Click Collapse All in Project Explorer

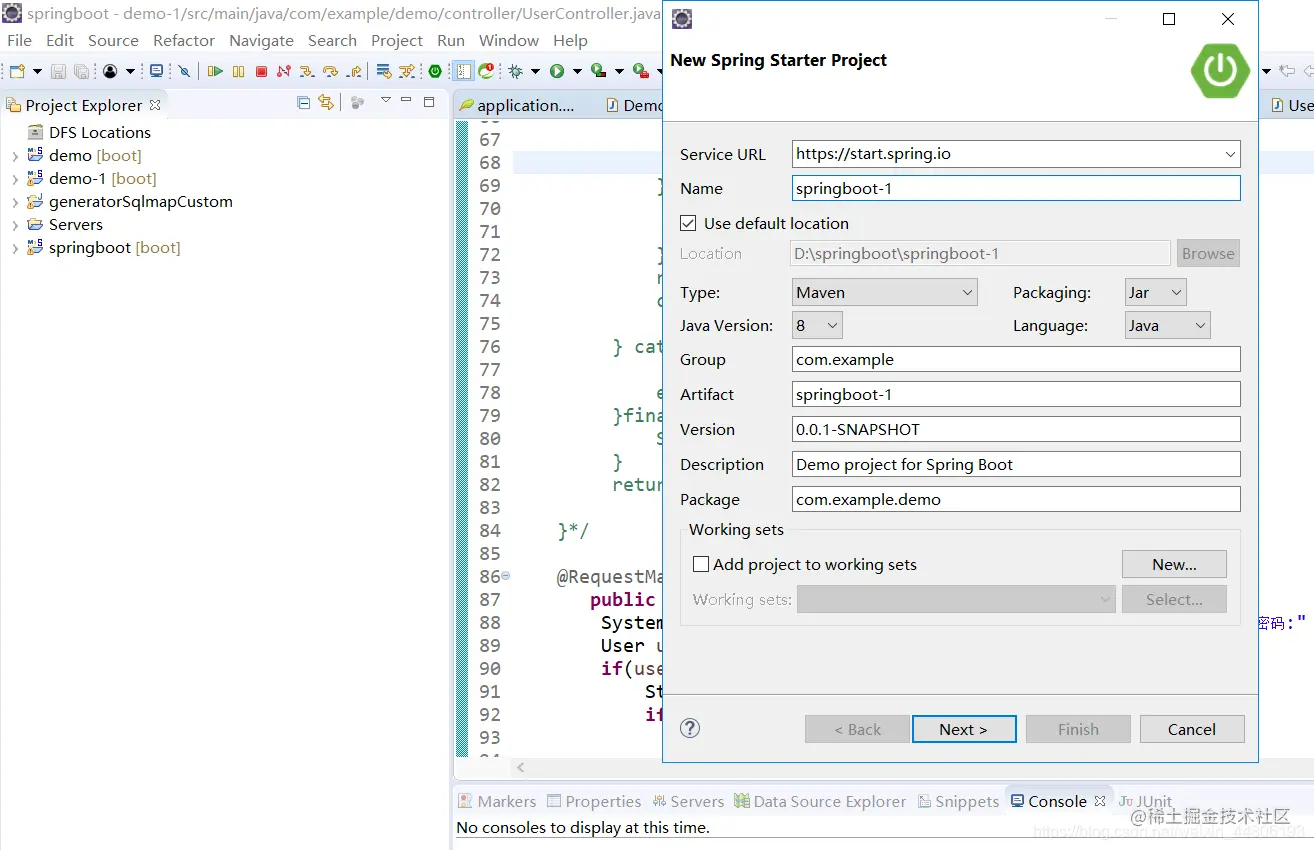click(304, 102)
